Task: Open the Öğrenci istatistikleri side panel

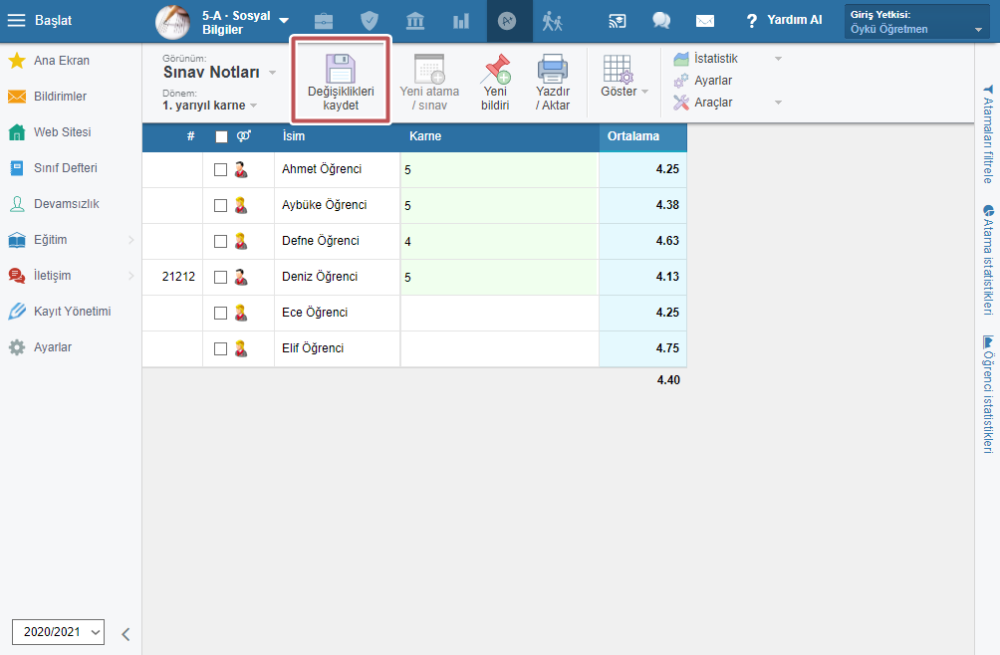Action: (x=988, y=394)
